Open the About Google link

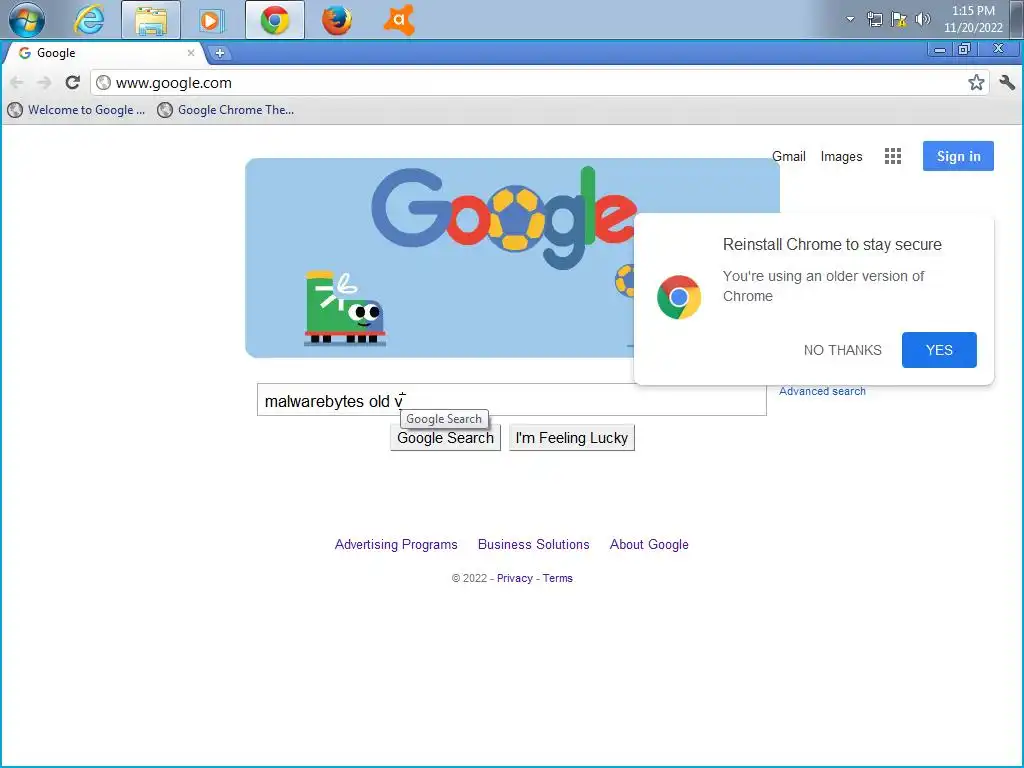pos(649,544)
